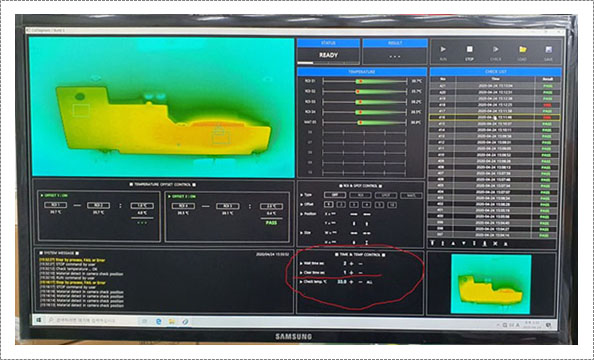
Task: Start inspection with the RUN icon
Action: coord(443,50)
